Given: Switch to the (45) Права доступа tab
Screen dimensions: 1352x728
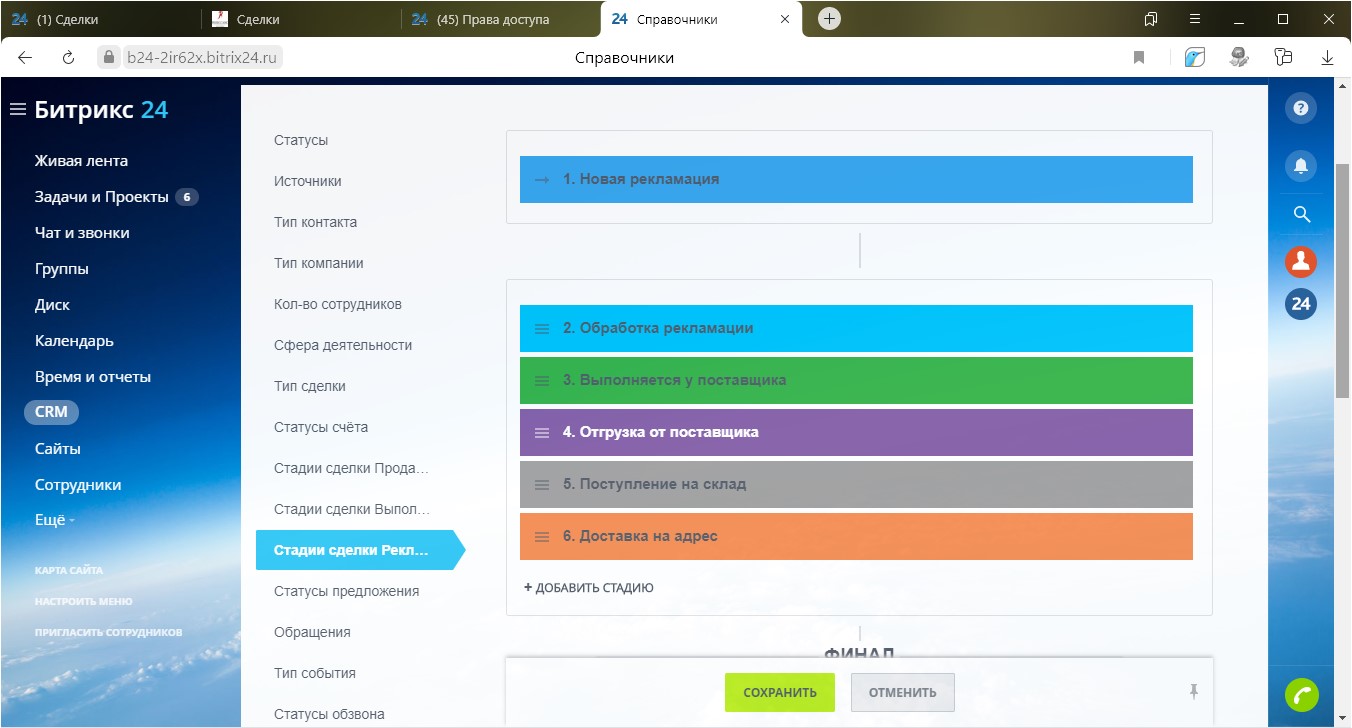Looking at the screenshot, I should tap(500, 19).
